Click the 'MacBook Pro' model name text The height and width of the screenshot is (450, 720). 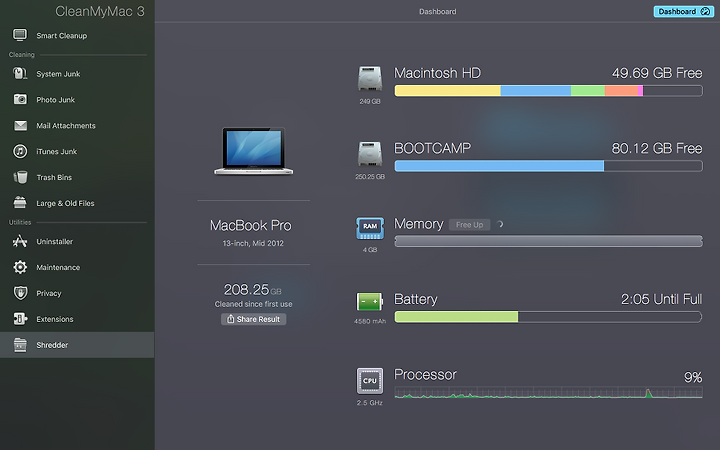(251, 225)
